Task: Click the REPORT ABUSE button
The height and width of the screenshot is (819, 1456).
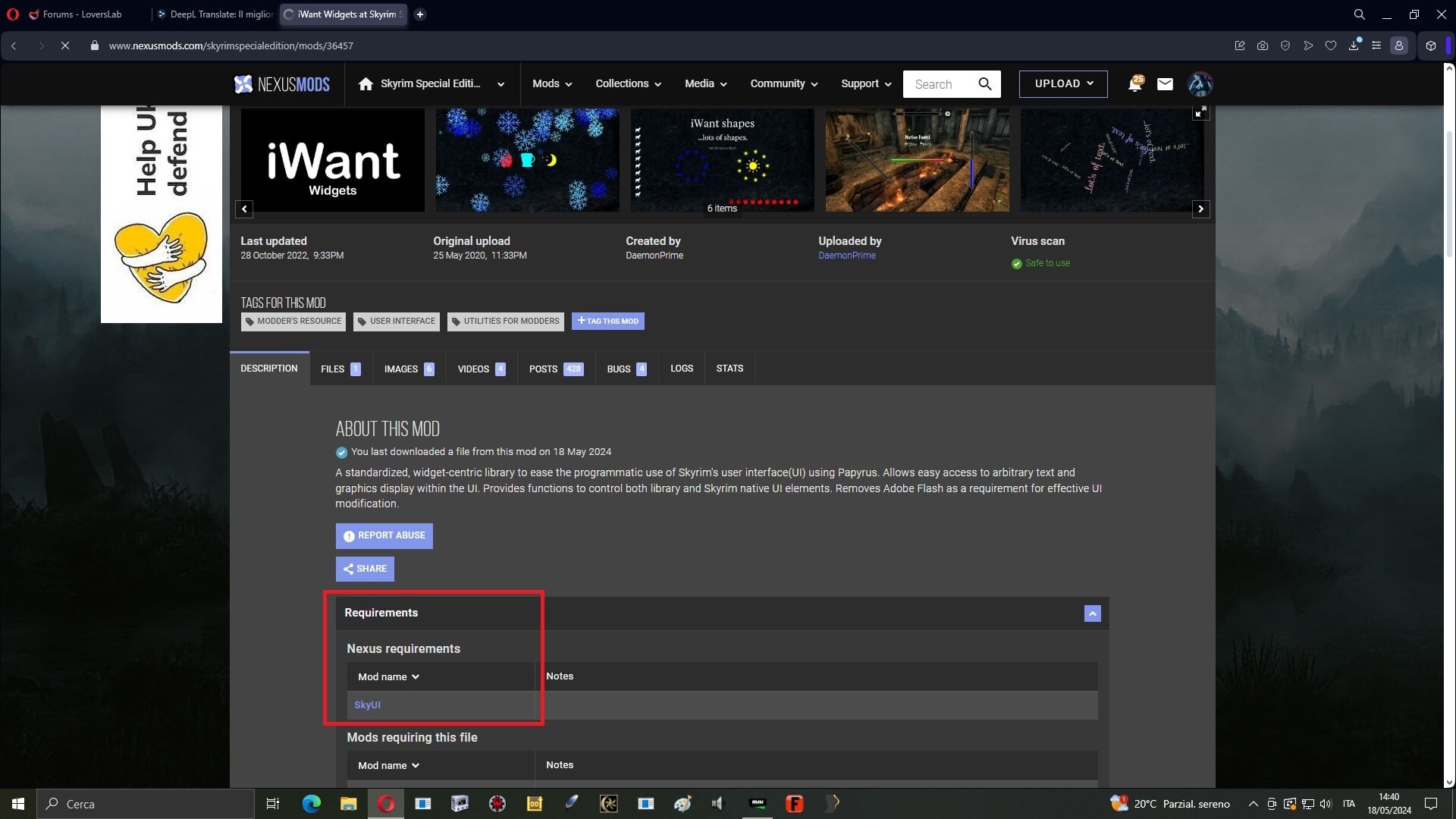Action: coord(384,536)
